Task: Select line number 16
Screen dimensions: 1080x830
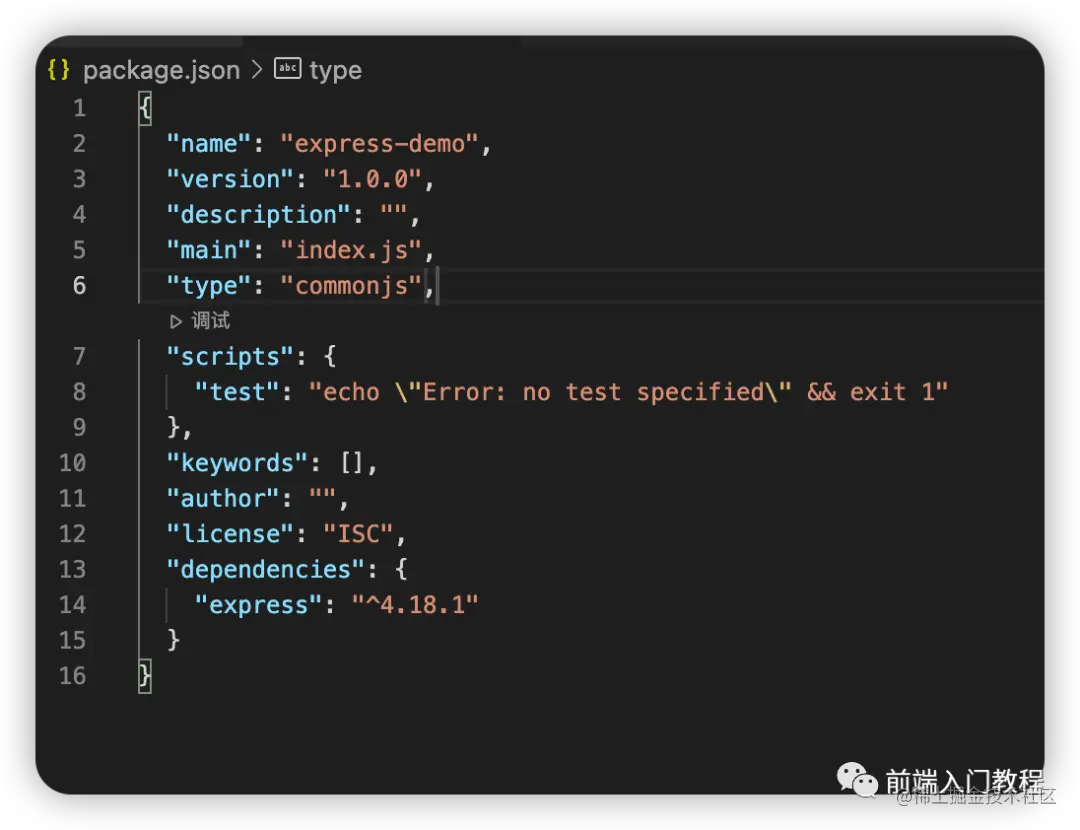Action: coord(72,676)
